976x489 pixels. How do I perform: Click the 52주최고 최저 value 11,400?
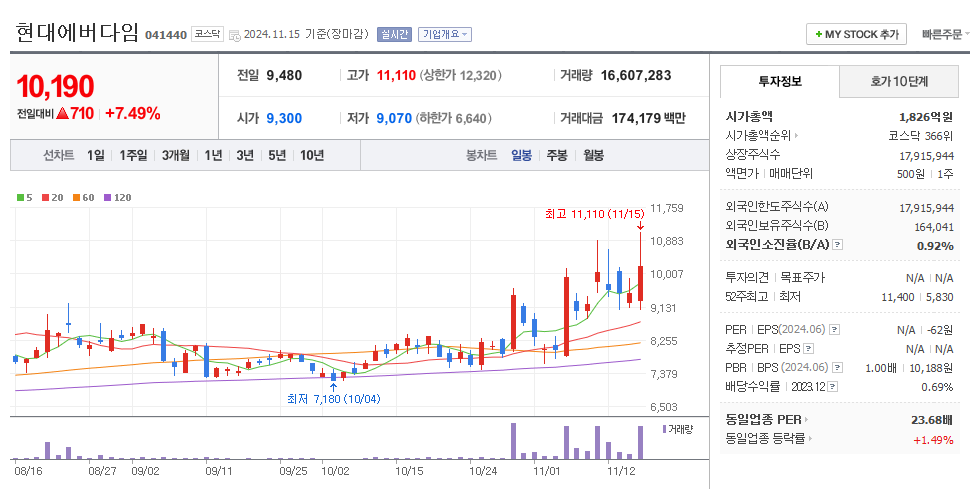(x=898, y=297)
